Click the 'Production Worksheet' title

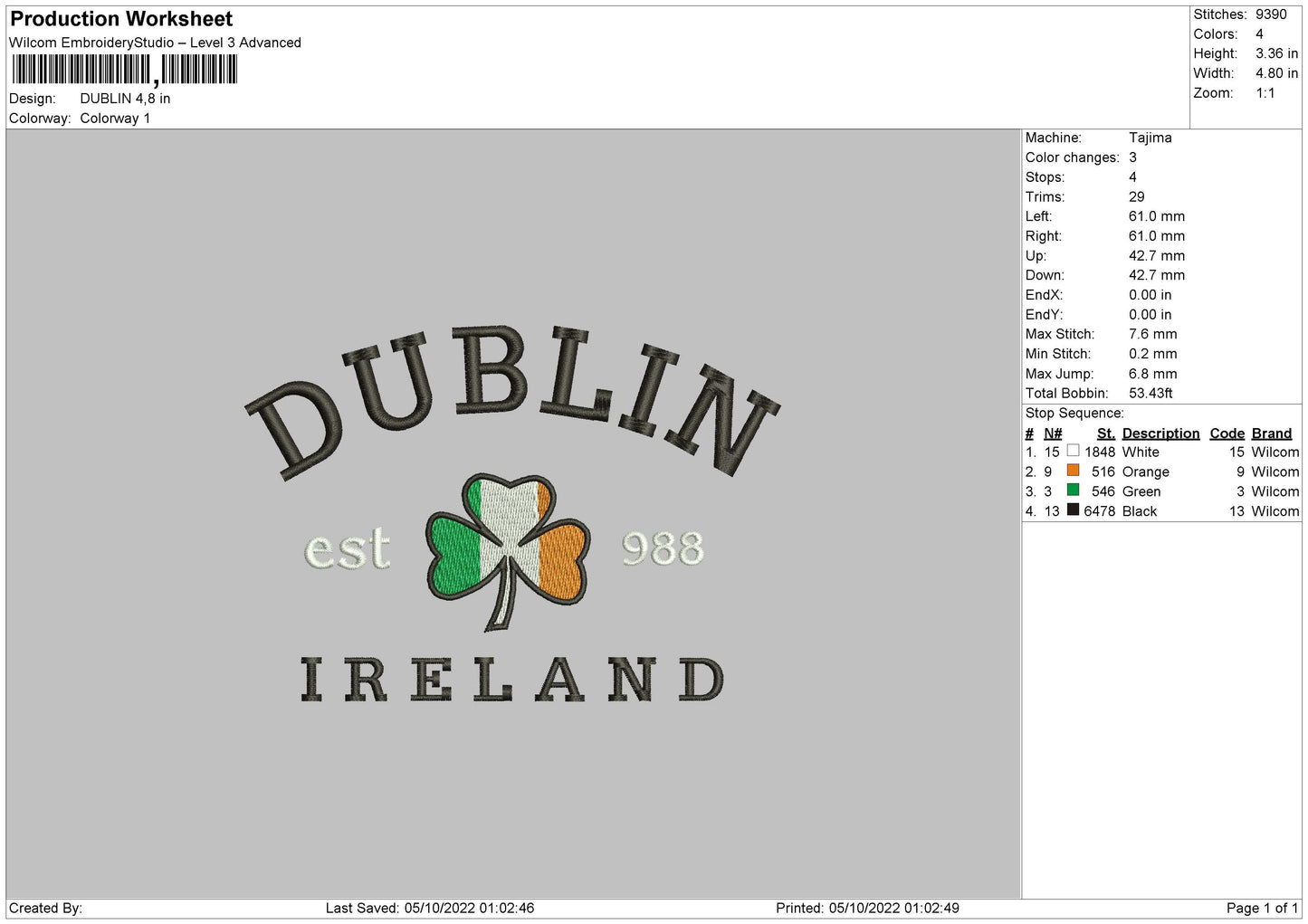tap(121, 19)
